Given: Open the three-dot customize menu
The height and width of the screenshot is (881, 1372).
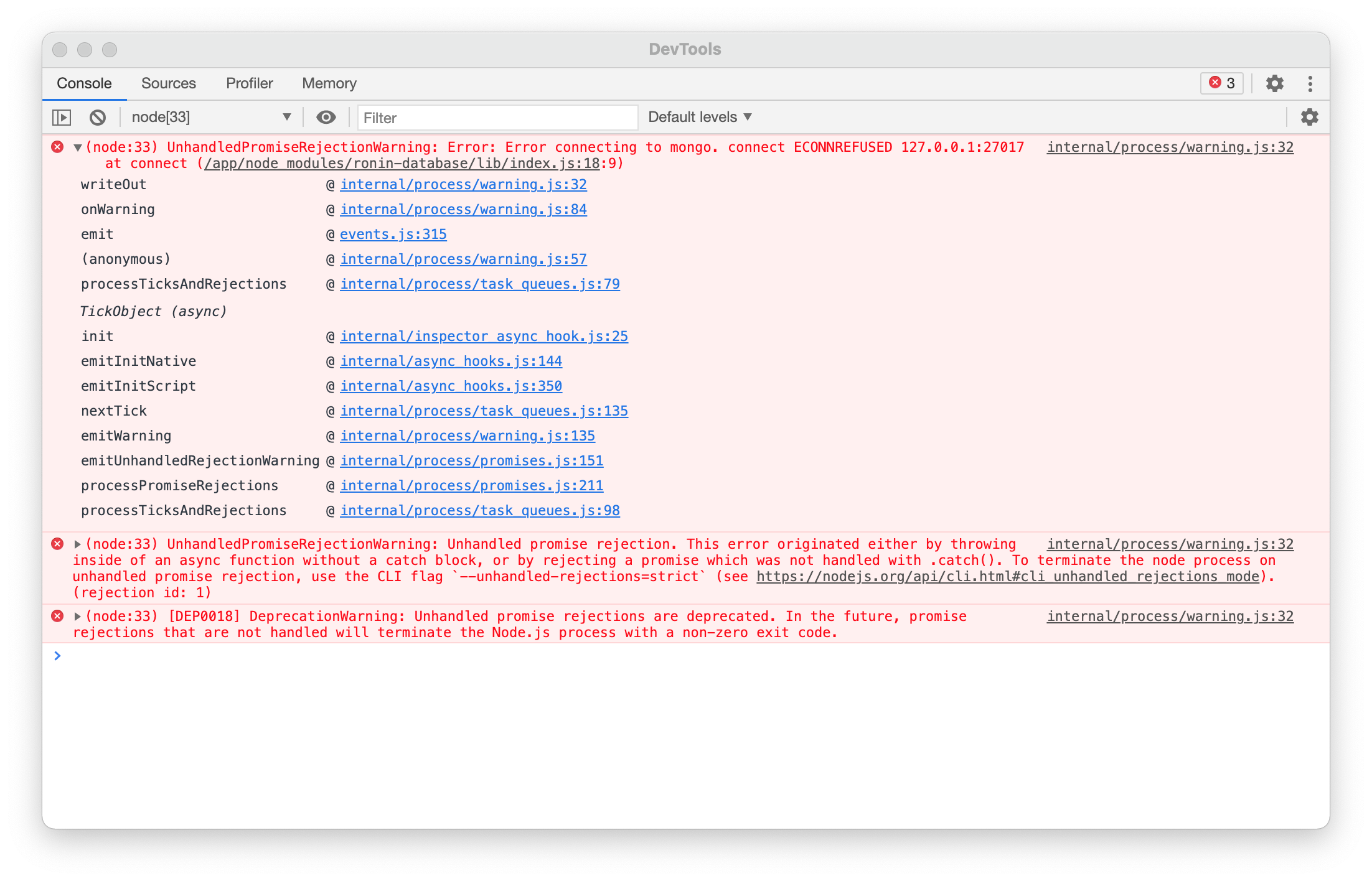Looking at the screenshot, I should click(1310, 83).
